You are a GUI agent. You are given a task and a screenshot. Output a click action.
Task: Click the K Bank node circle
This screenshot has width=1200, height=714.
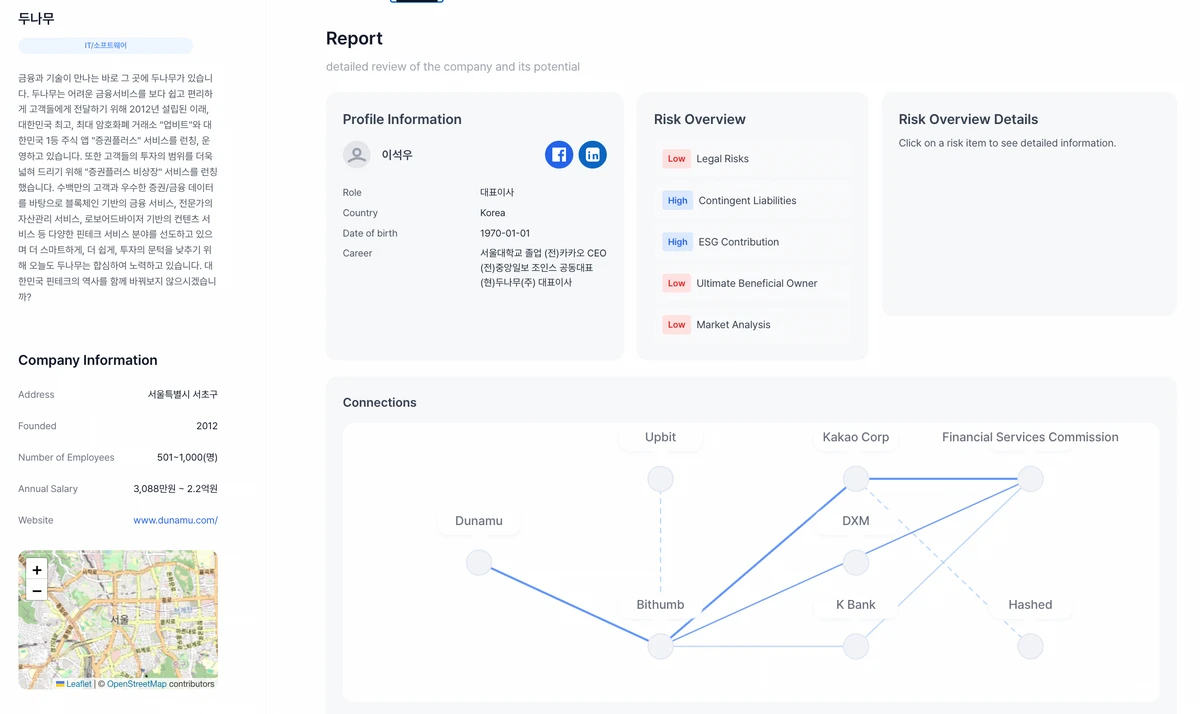click(856, 647)
